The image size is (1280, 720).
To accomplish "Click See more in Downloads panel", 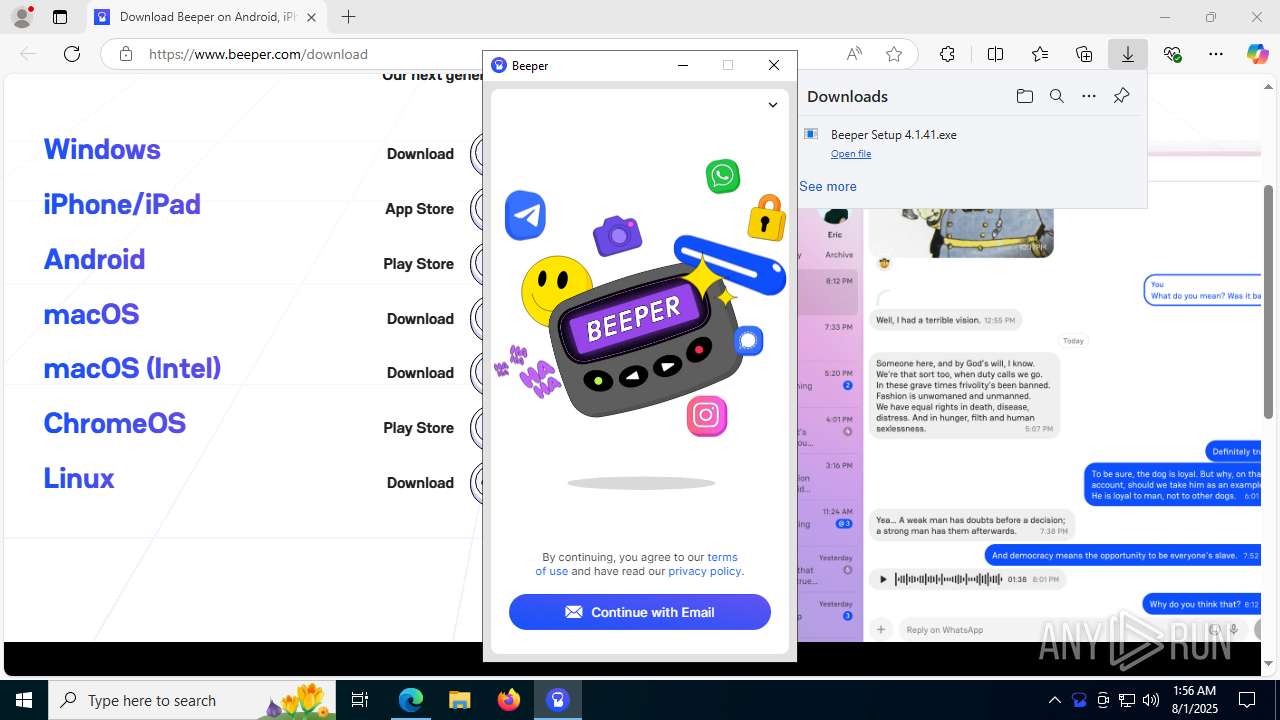I will (828, 186).
